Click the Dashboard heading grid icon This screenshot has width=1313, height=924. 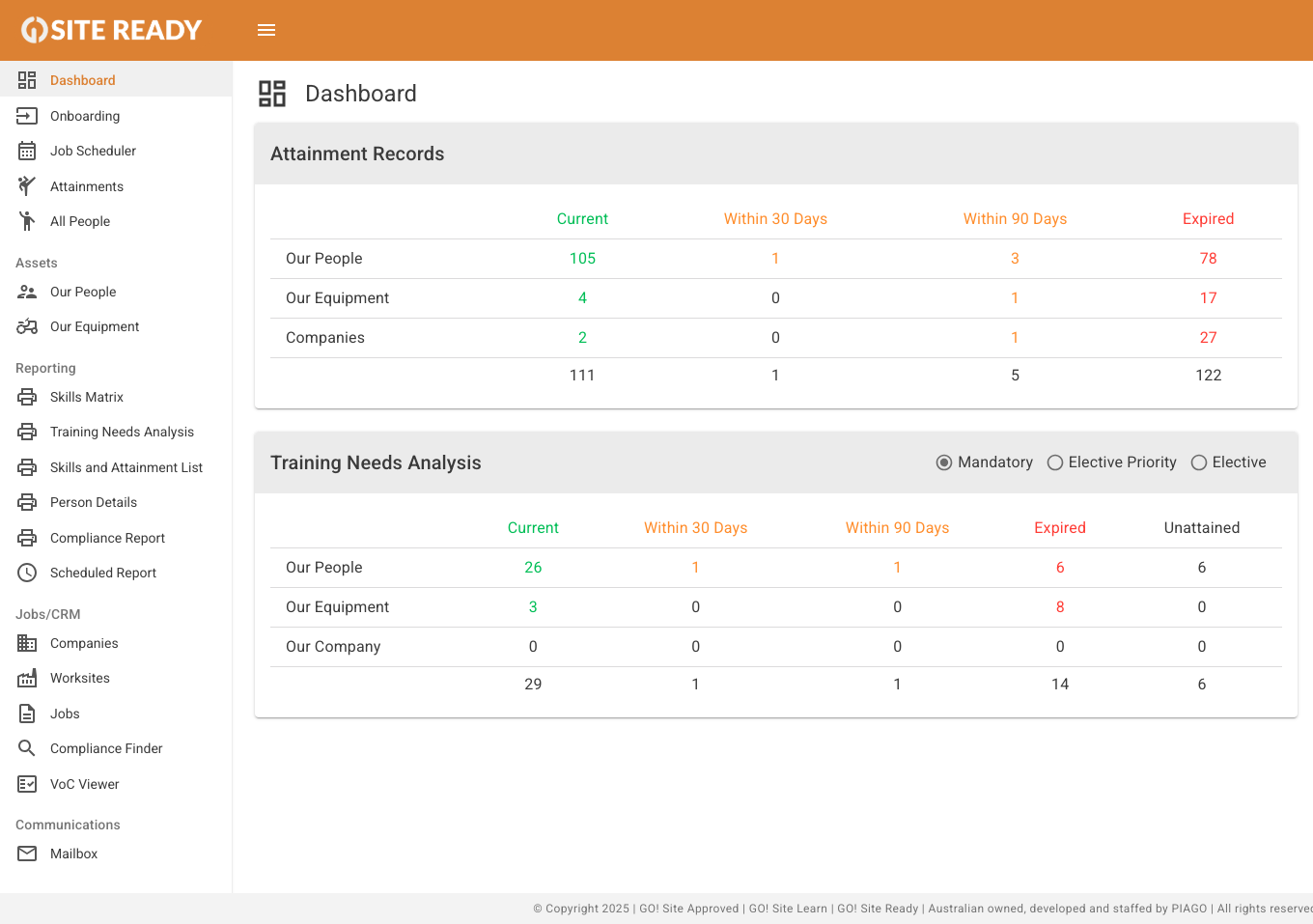point(272,94)
